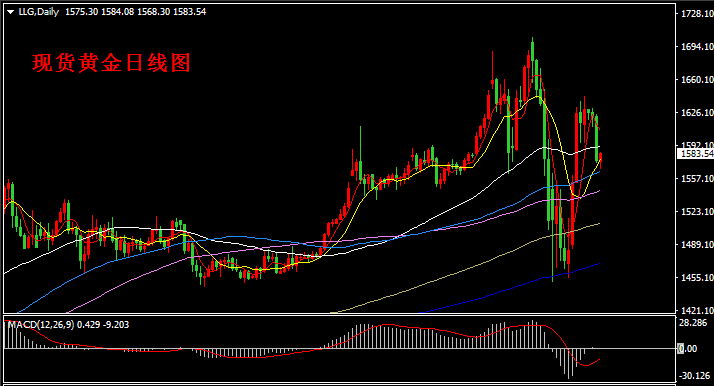Select the MACD scale value 28.286

[x=694, y=323]
